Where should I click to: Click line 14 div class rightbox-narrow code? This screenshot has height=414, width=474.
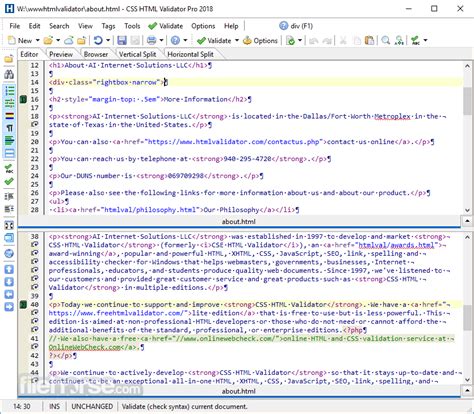107,82
